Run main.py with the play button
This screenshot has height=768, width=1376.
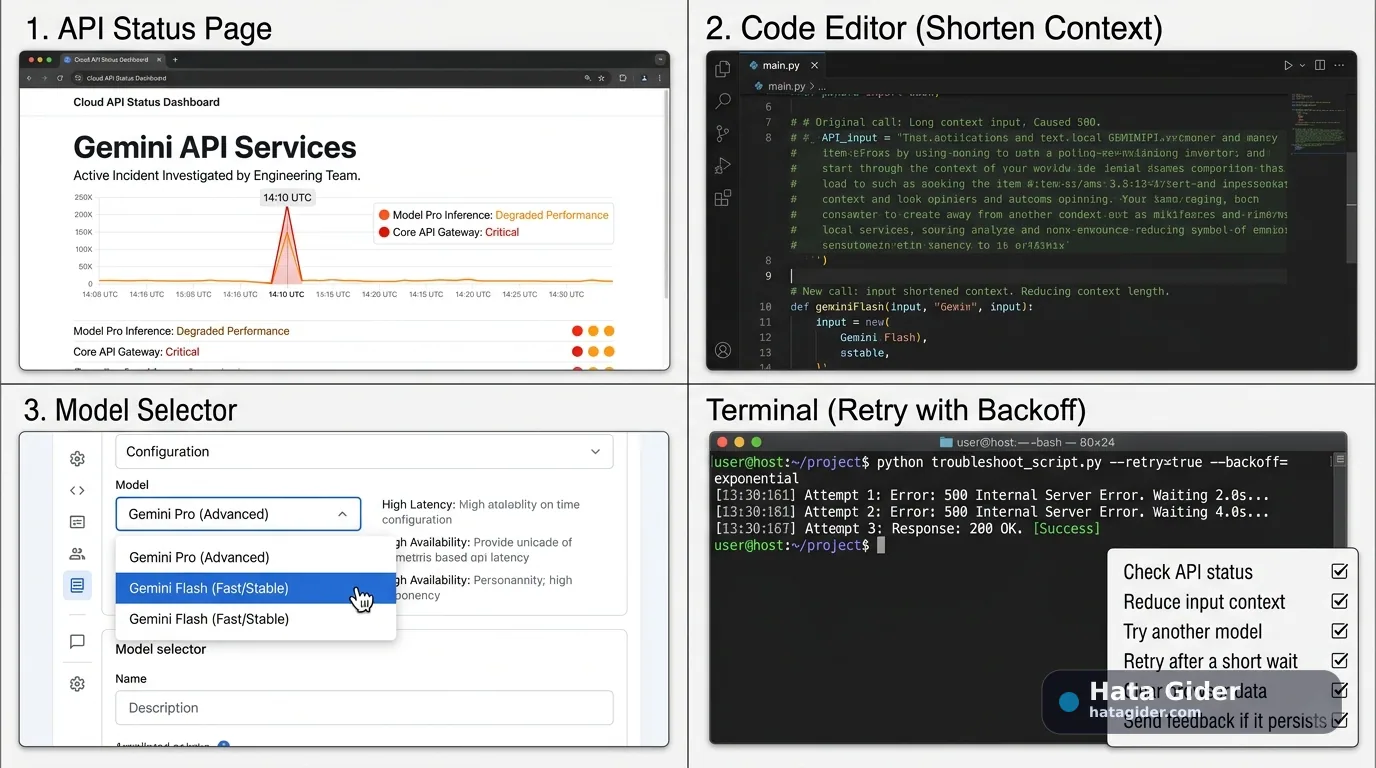tap(1288, 65)
